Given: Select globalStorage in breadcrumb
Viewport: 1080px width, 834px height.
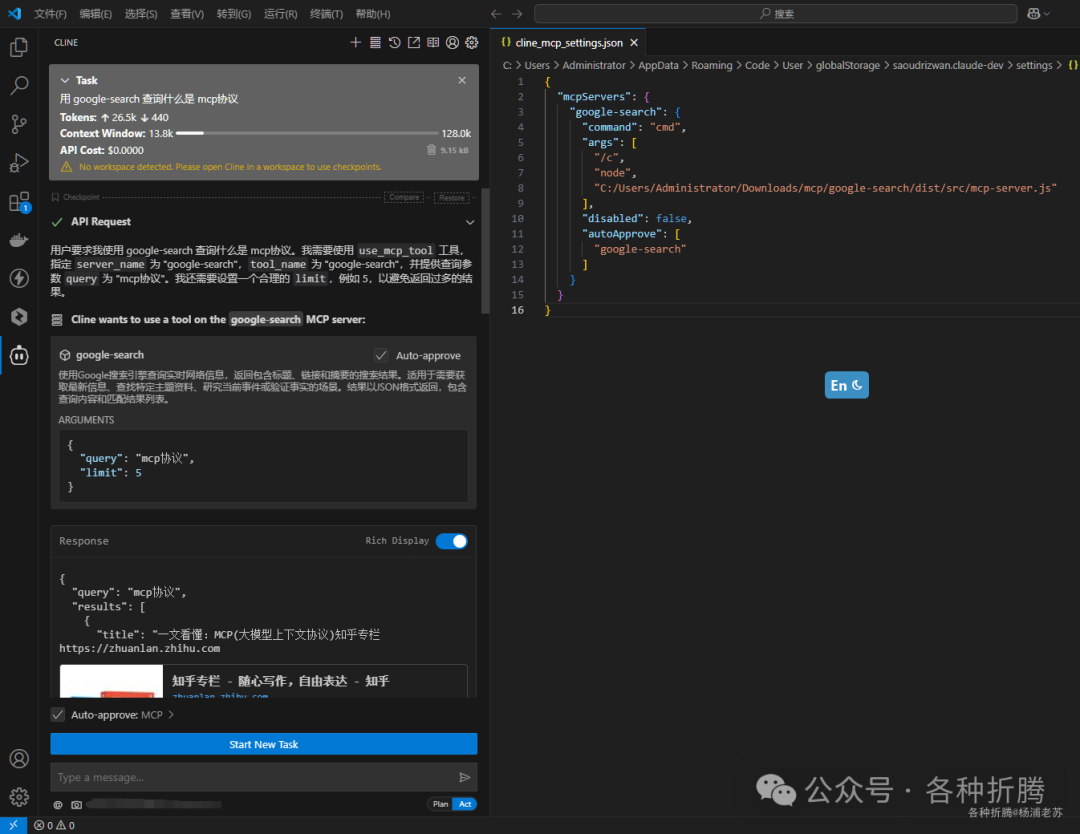Looking at the screenshot, I should (847, 65).
